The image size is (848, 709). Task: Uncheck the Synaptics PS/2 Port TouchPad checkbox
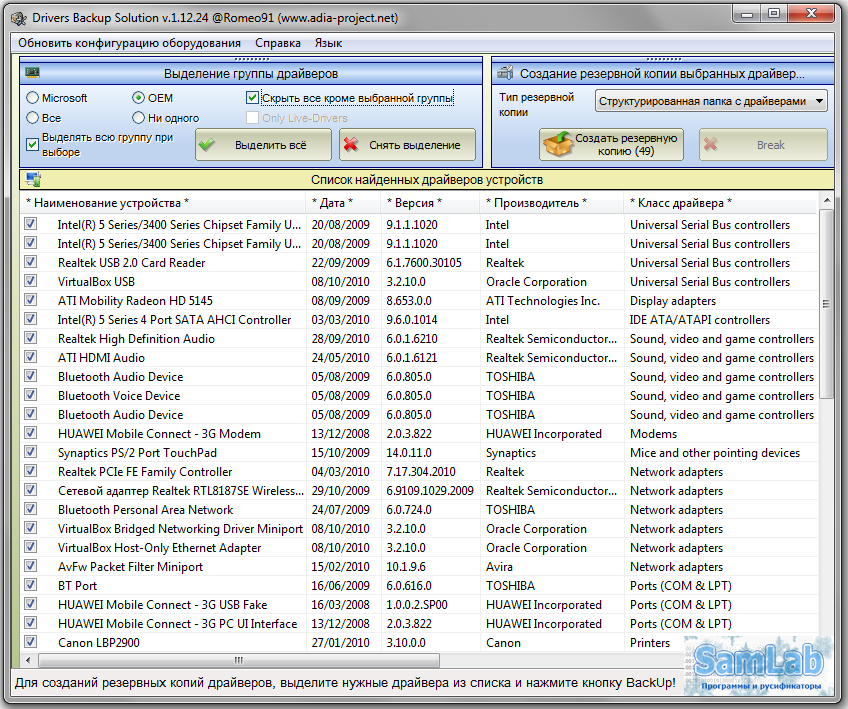(x=31, y=452)
